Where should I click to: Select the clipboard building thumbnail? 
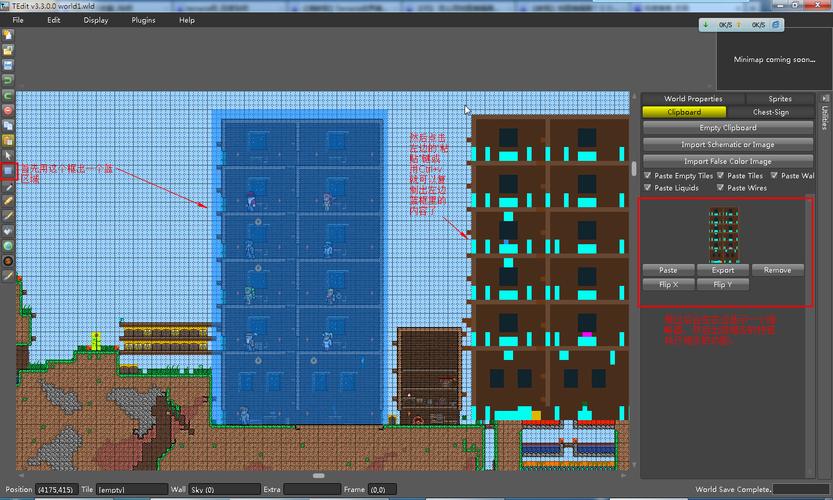[x=724, y=235]
